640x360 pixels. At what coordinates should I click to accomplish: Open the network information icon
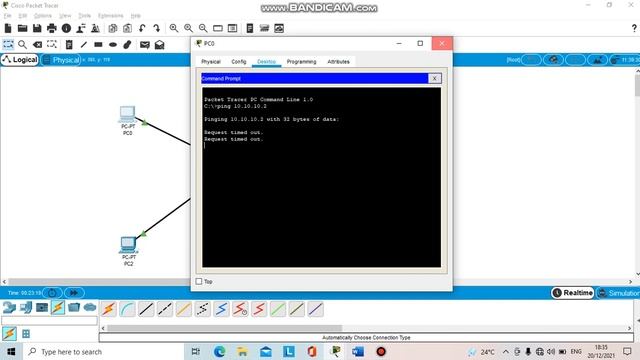coord(66,28)
